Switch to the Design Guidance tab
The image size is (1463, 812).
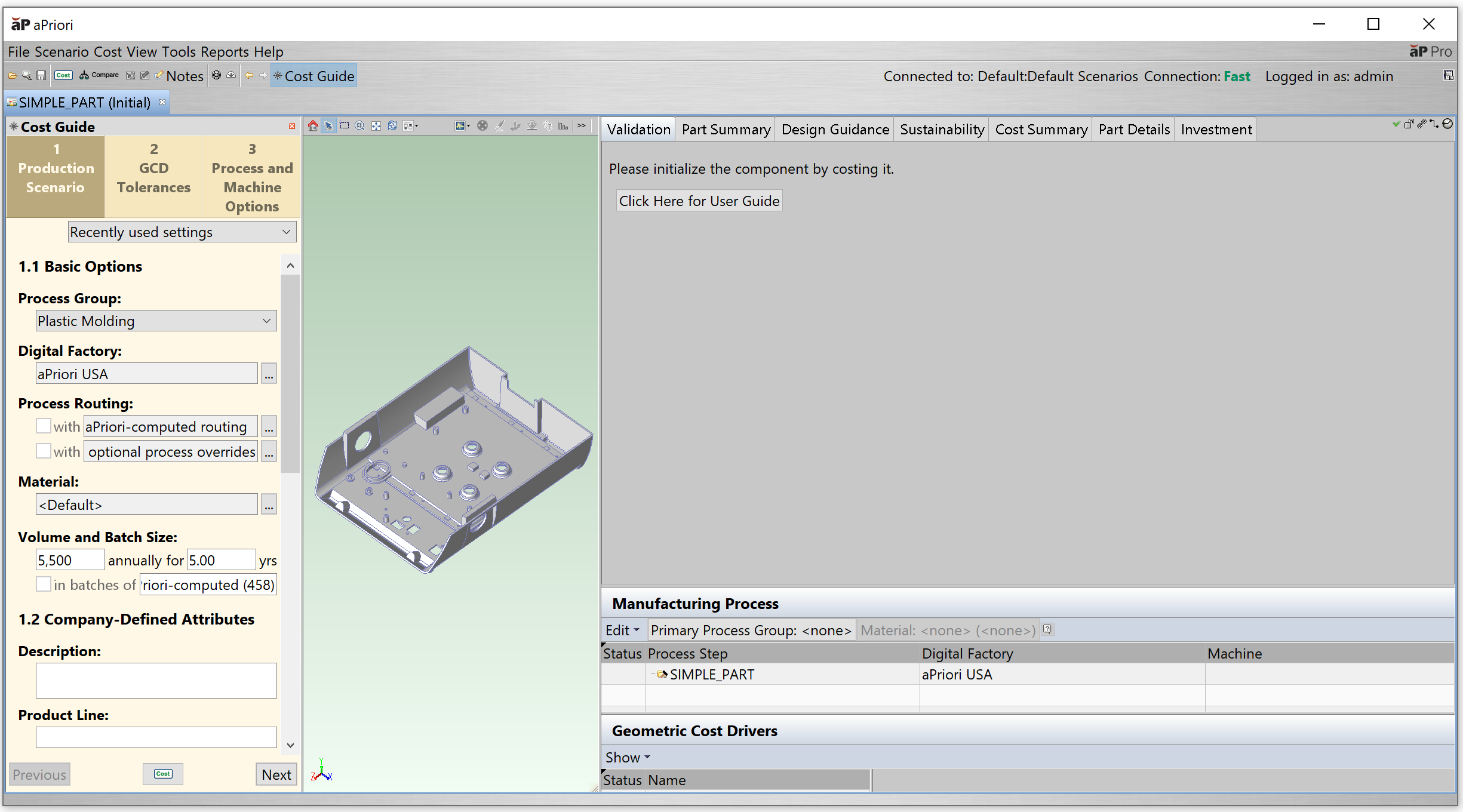pyautogui.click(x=835, y=129)
